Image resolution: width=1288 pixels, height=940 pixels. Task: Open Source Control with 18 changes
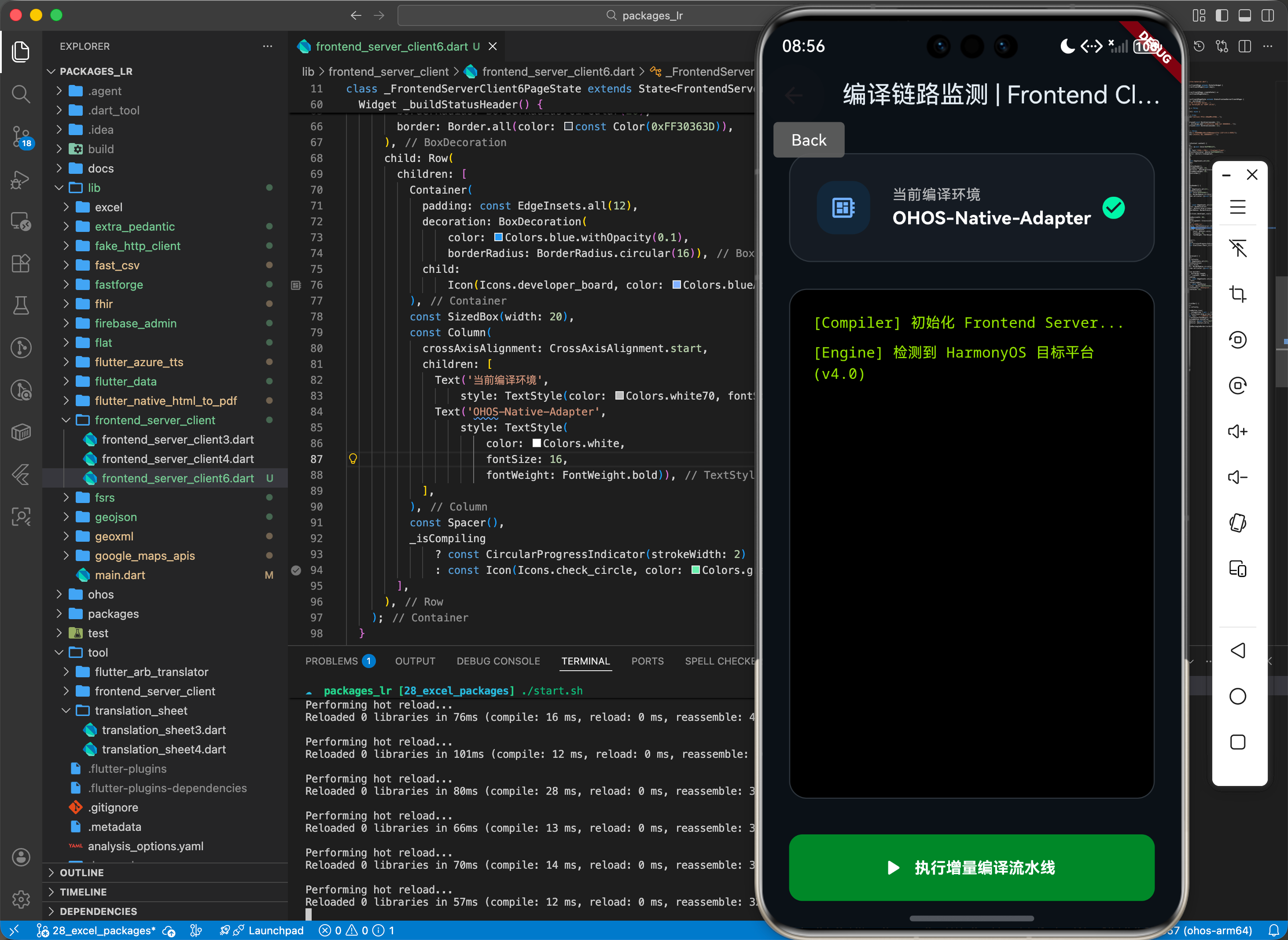click(x=21, y=136)
